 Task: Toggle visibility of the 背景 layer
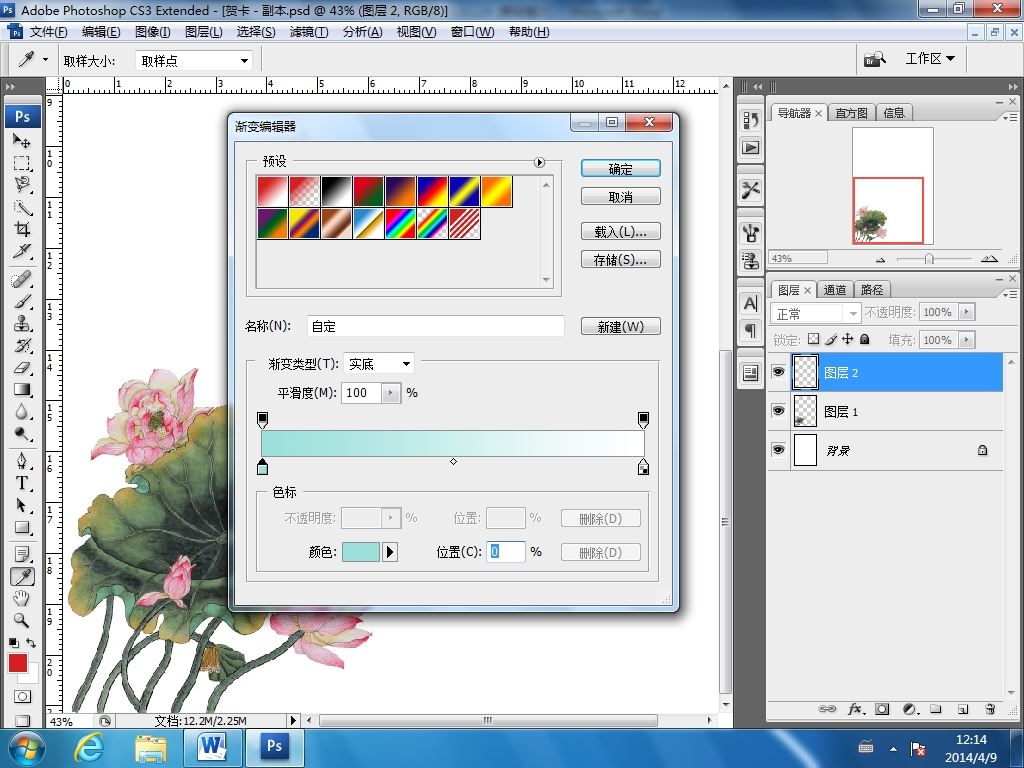pyautogui.click(x=778, y=449)
